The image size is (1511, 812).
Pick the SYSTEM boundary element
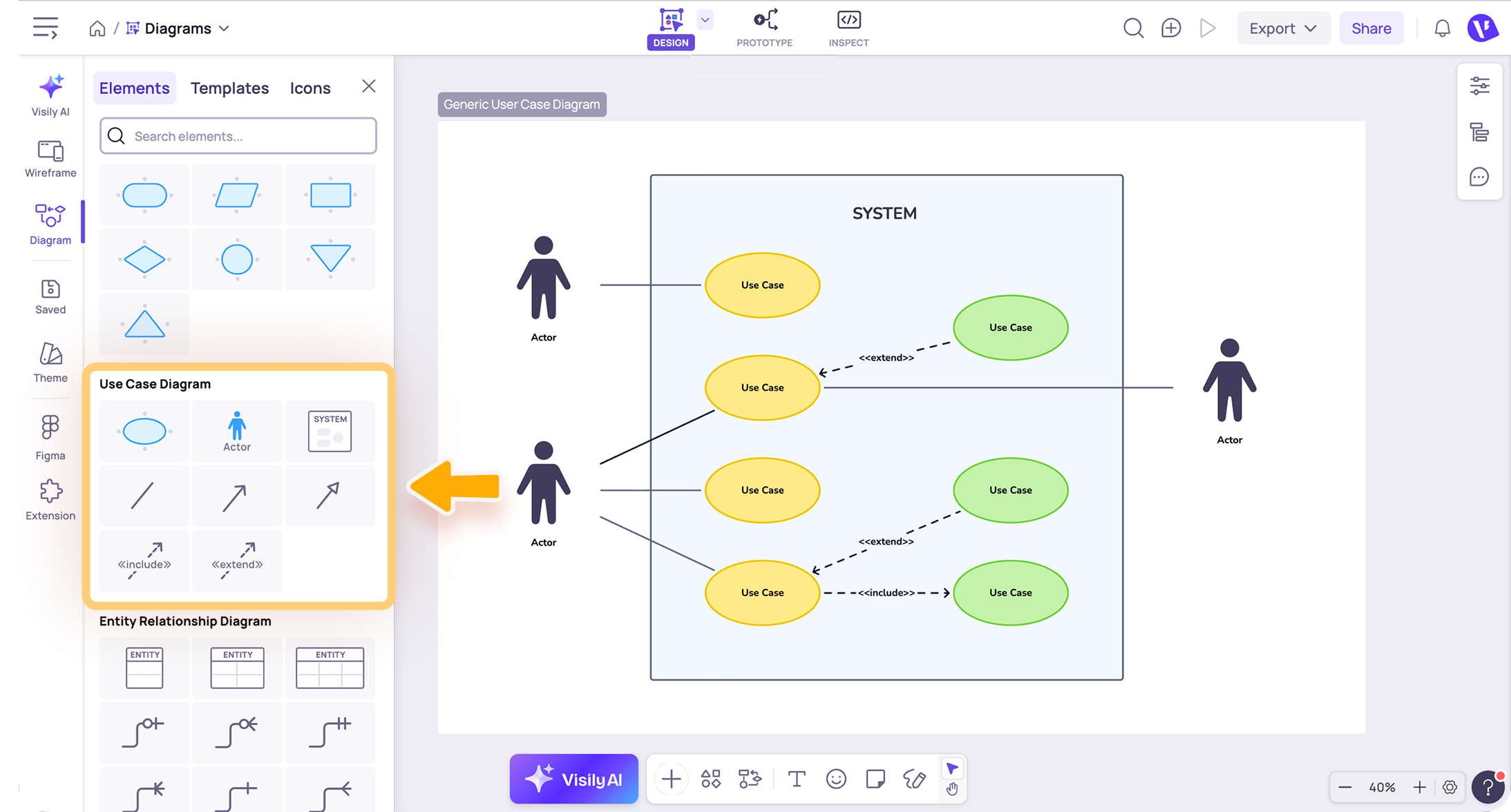coord(330,431)
